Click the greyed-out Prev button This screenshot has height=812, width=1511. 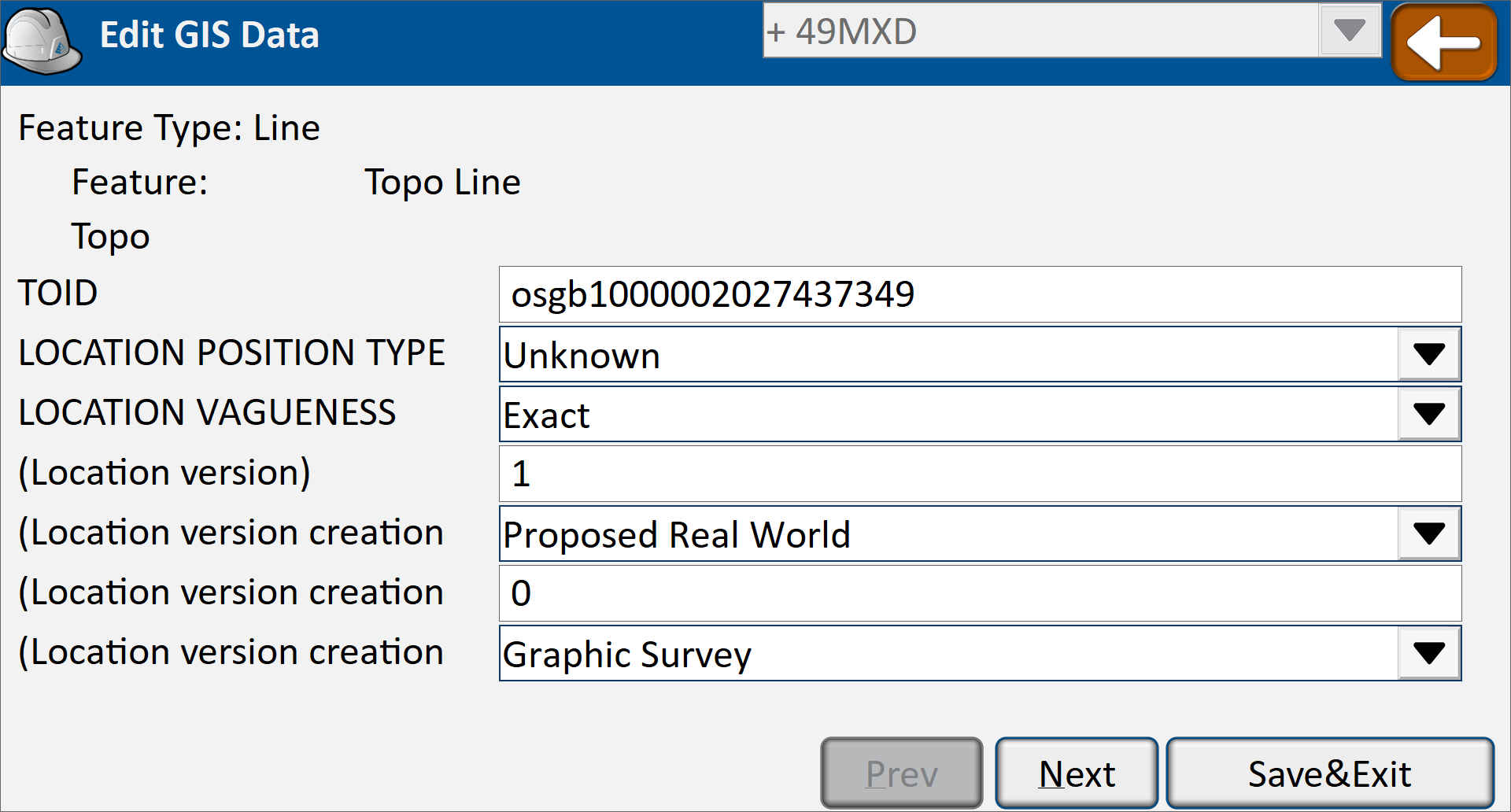(902, 773)
